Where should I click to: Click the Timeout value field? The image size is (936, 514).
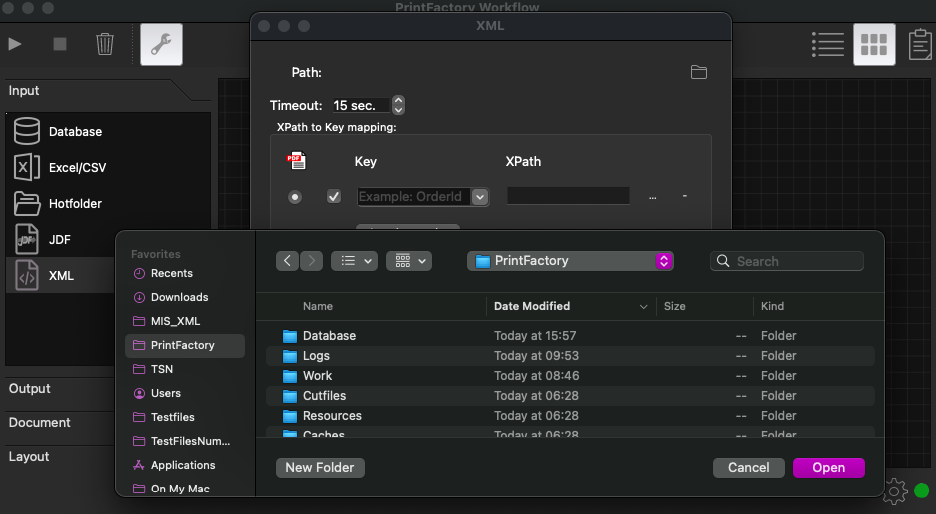click(361, 106)
